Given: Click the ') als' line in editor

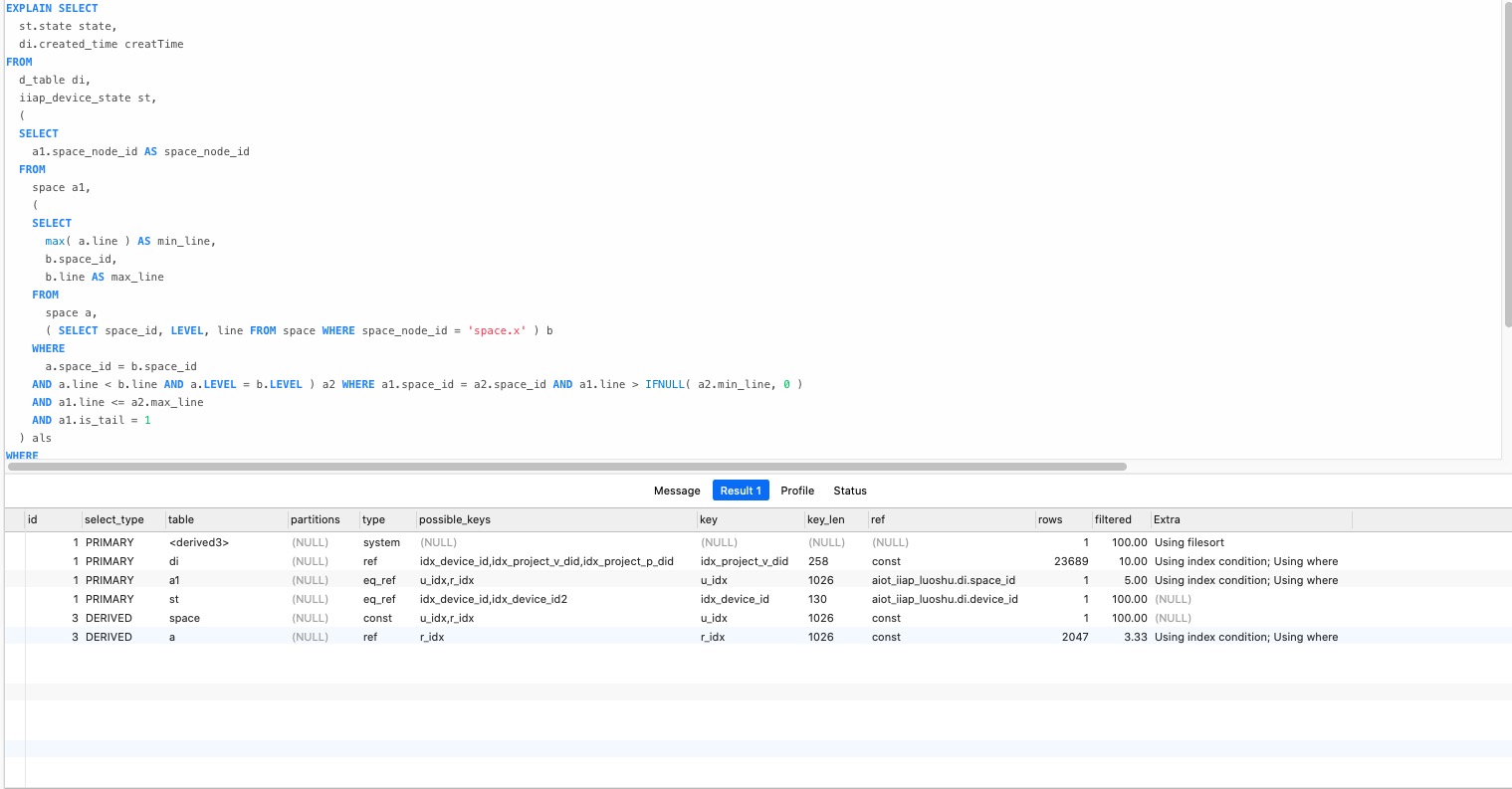Looking at the screenshot, I should [x=35, y=438].
